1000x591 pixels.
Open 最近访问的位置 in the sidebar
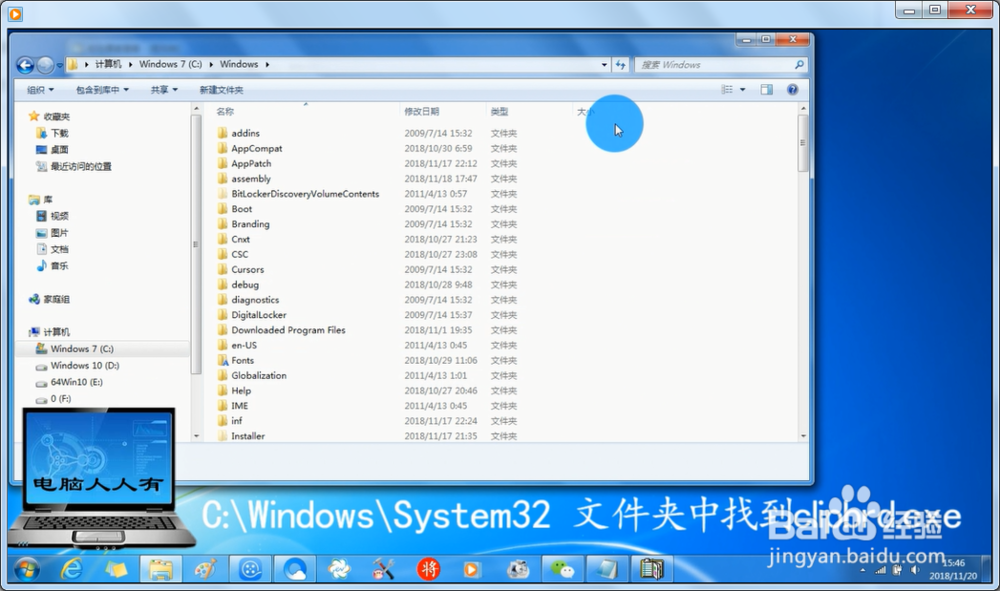(x=80, y=166)
